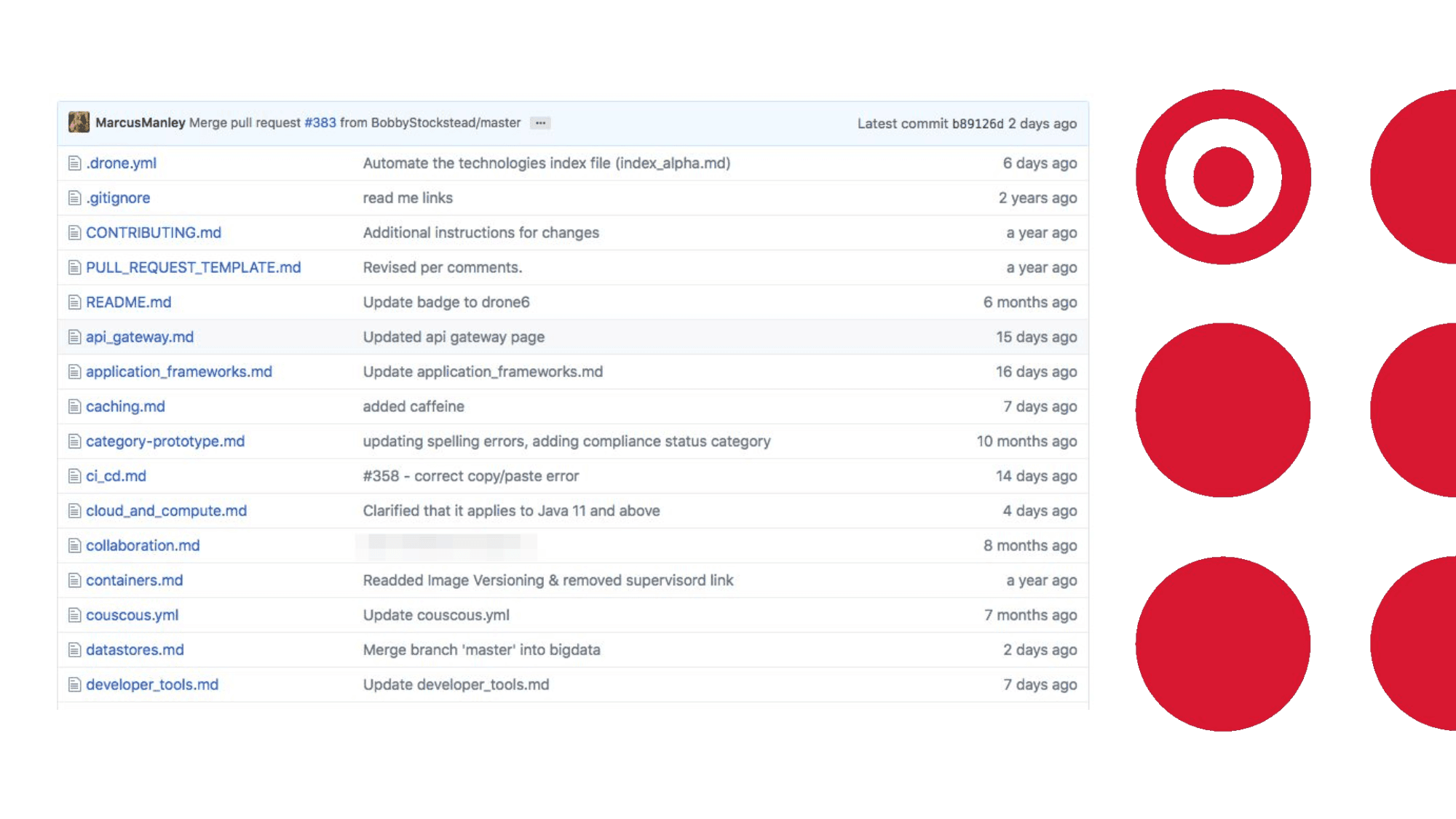Click '16 days ago' timestamp for application_frameworks.md
Image resolution: width=1456 pixels, height=819 pixels.
point(1036,372)
